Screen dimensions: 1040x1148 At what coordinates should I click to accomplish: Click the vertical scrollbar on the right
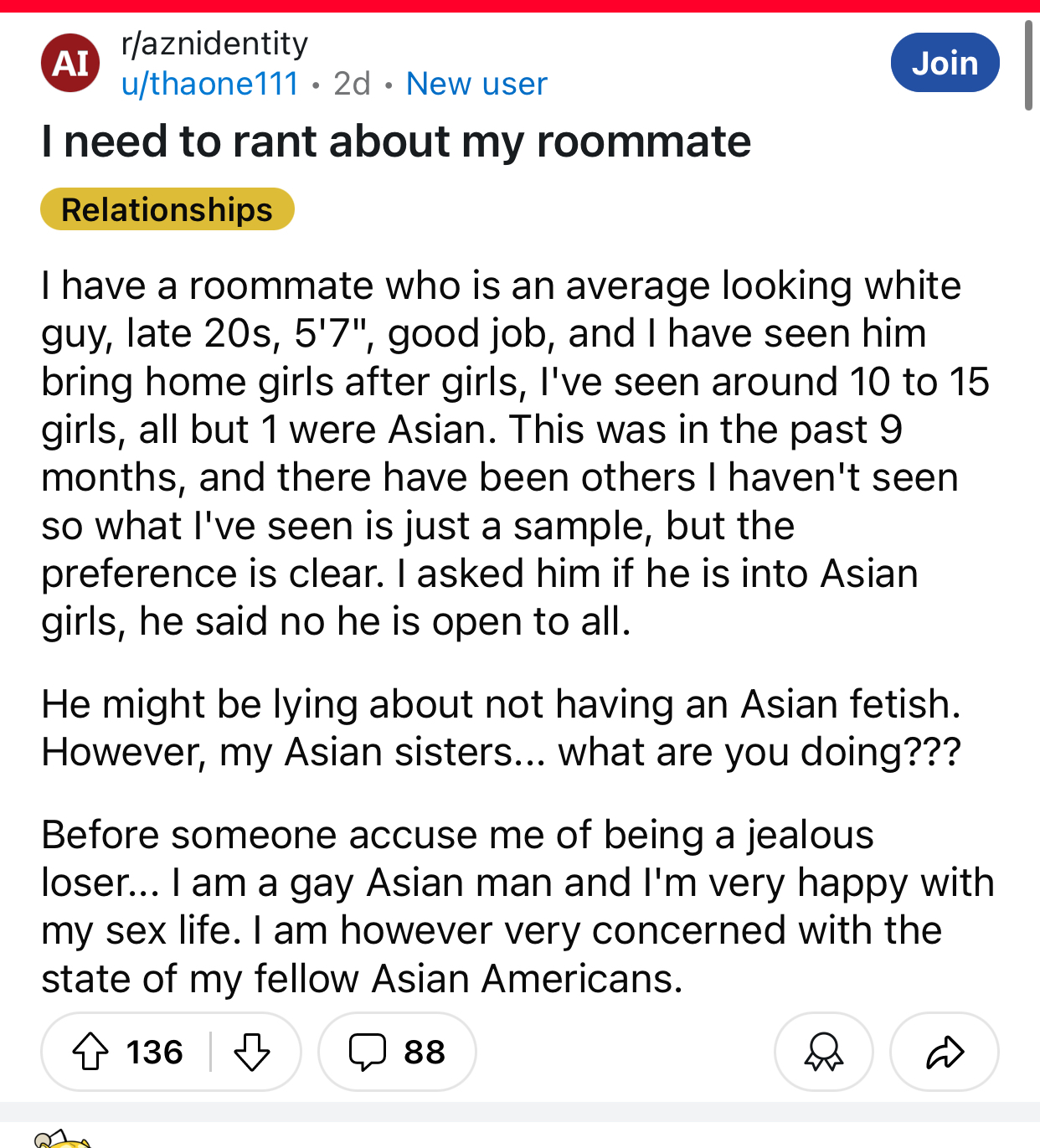(x=1029, y=65)
